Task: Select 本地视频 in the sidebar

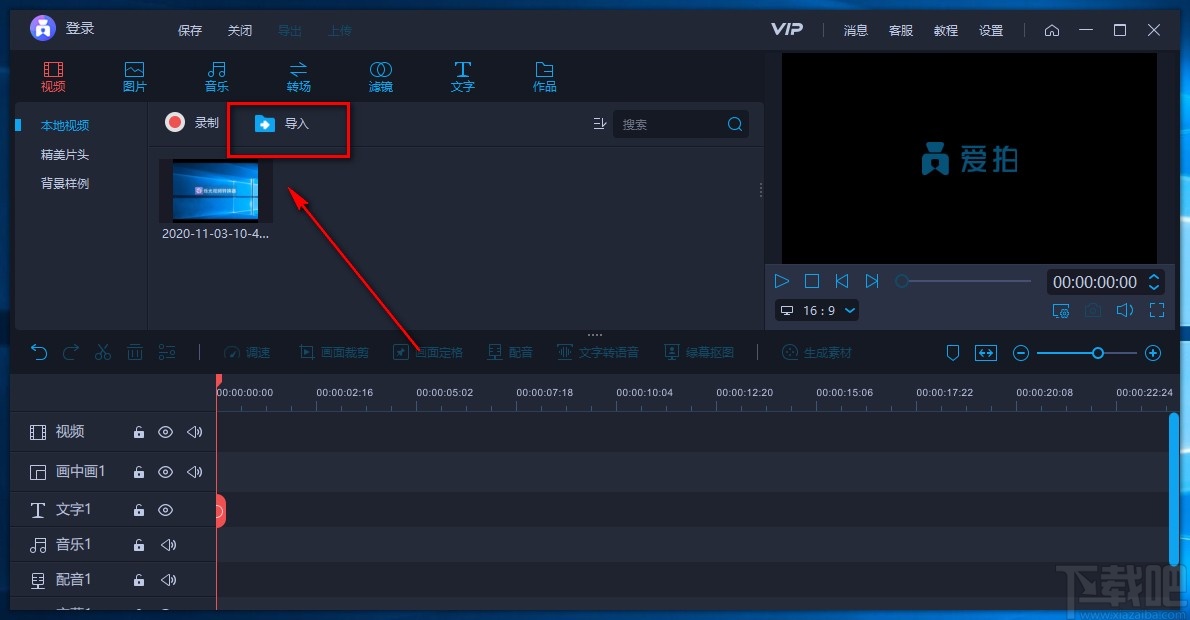Action: click(65, 125)
